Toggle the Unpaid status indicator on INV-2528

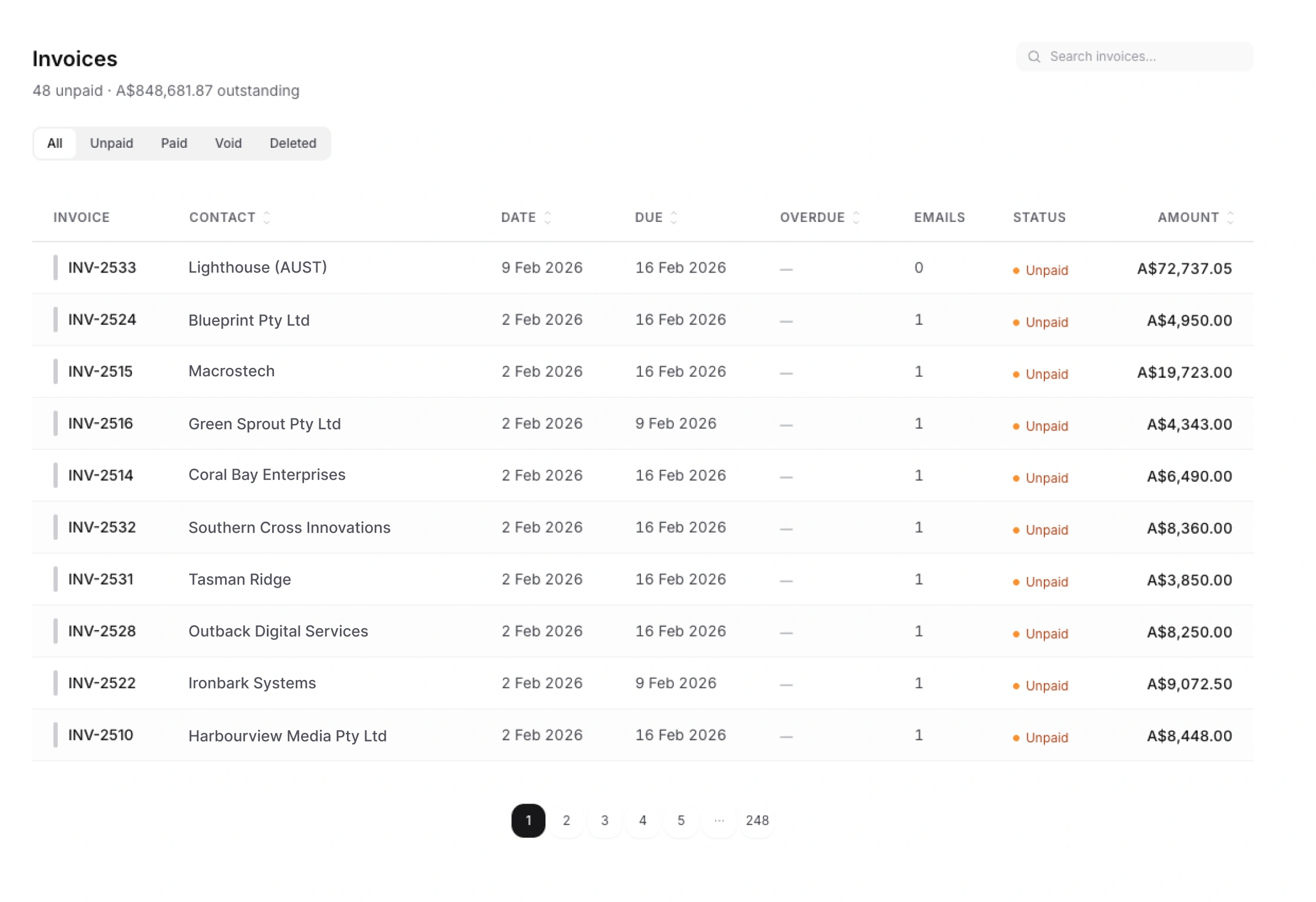click(x=1016, y=634)
